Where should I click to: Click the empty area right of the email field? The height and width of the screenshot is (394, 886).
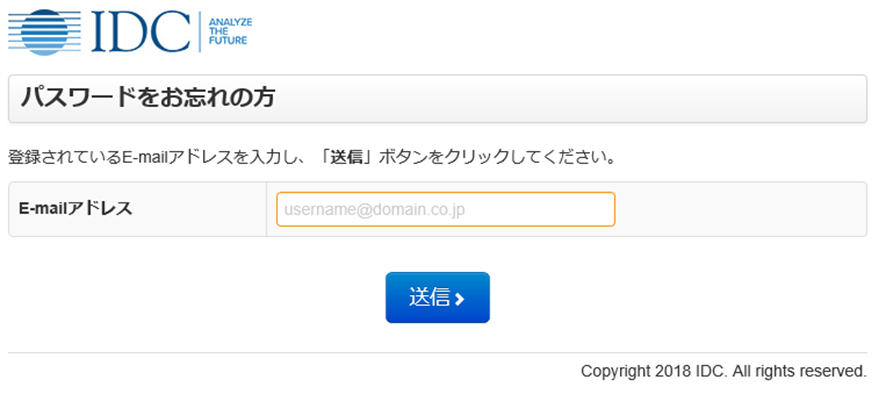point(740,209)
